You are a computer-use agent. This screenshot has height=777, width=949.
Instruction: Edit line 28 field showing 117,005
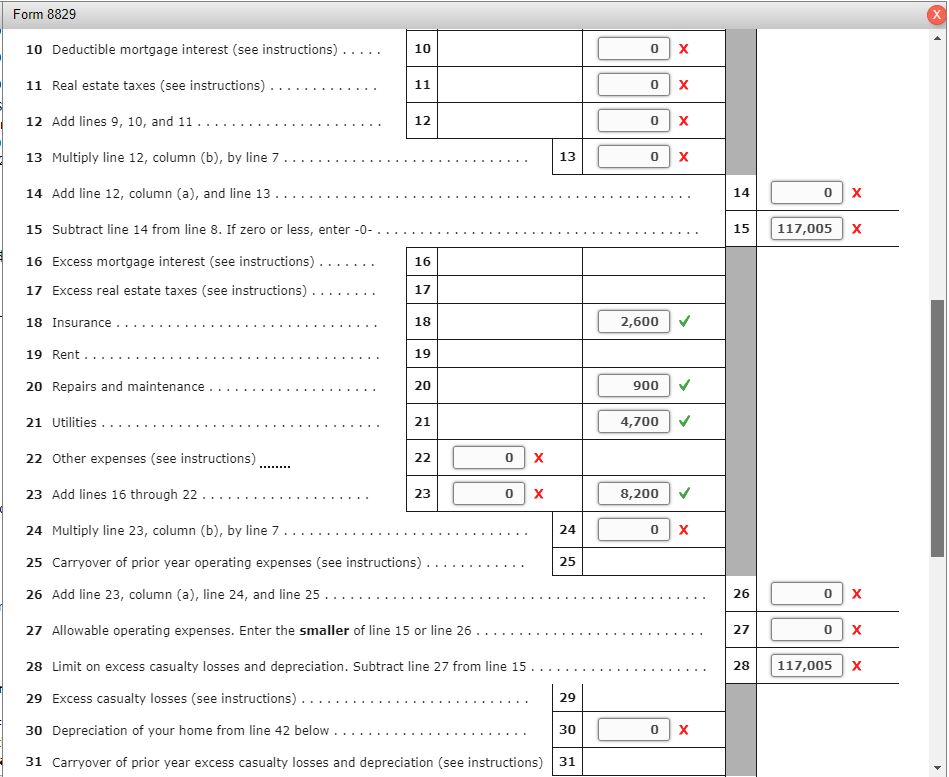tap(806, 666)
